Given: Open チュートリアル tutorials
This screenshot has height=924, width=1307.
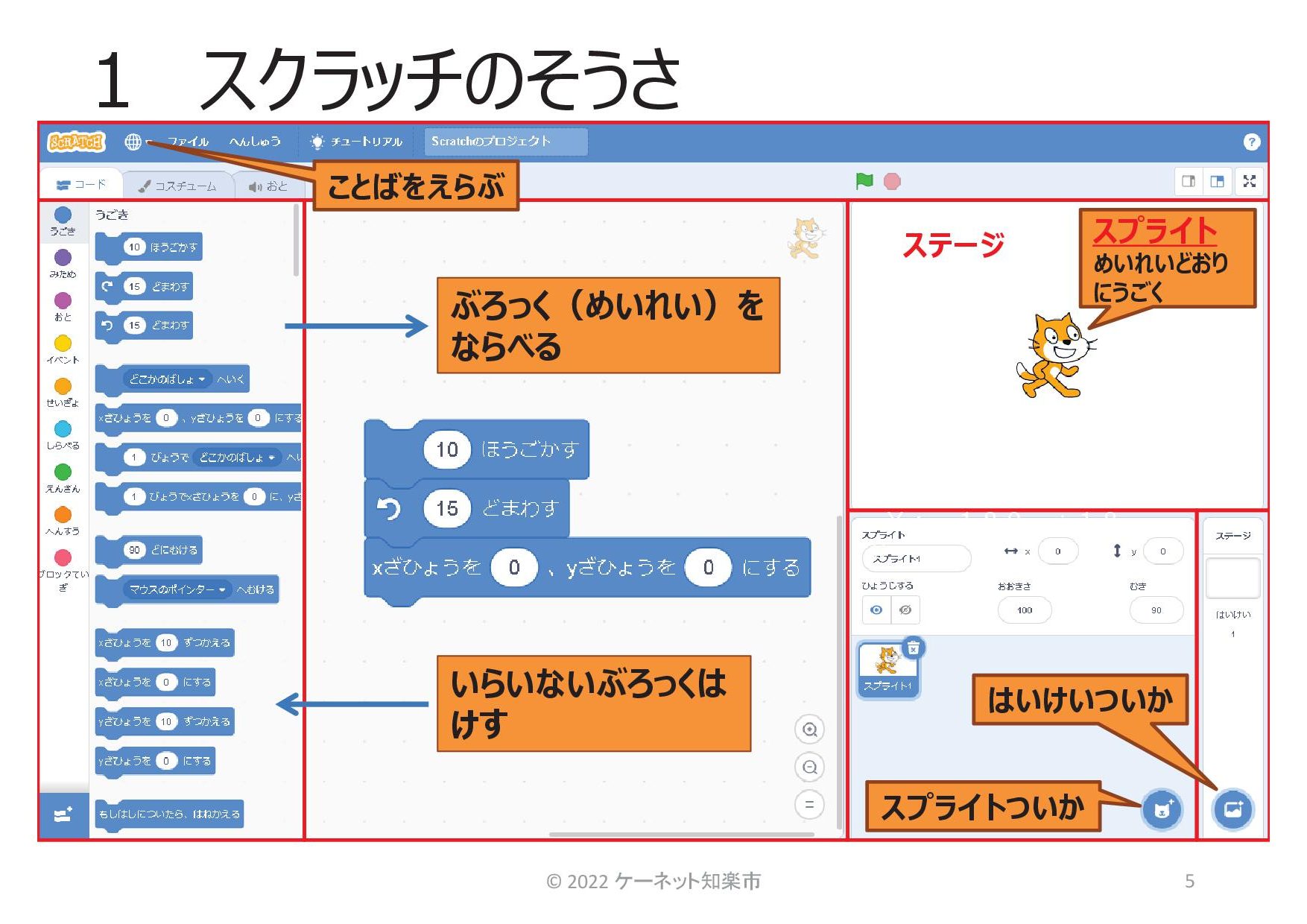Looking at the screenshot, I should [358, 142].
